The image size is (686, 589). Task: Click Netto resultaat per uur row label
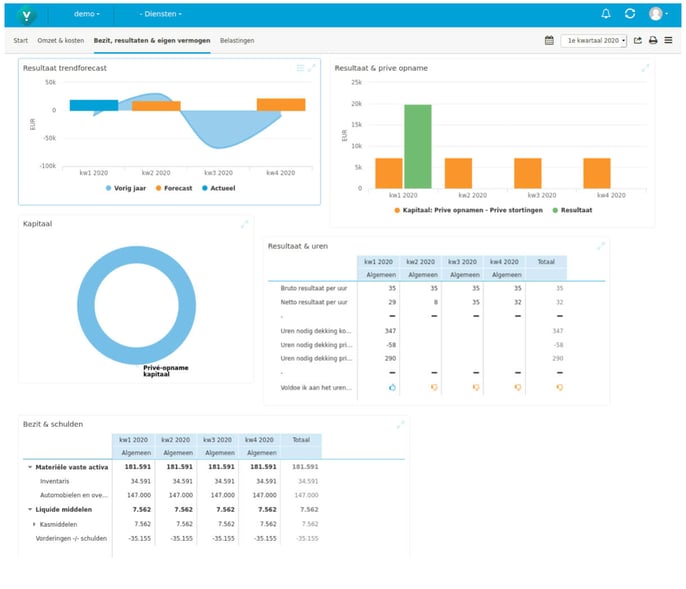(x=314, y=302)
